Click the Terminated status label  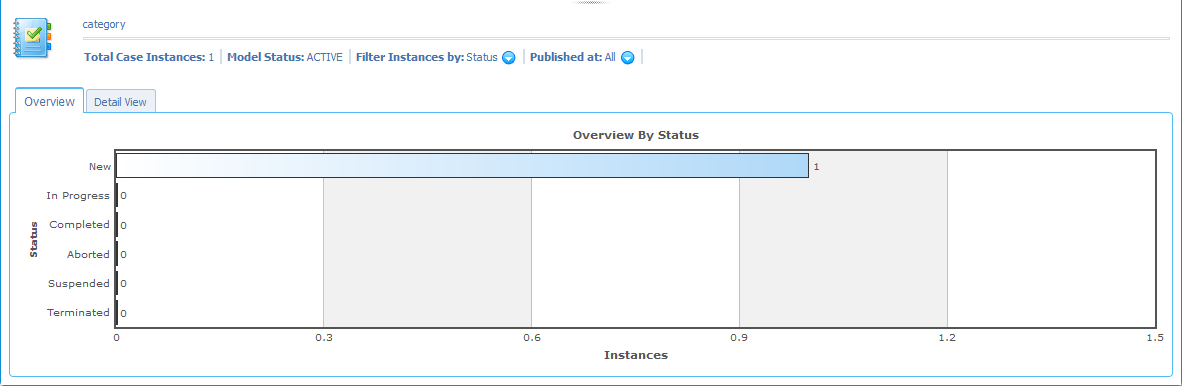pos(78,312)
